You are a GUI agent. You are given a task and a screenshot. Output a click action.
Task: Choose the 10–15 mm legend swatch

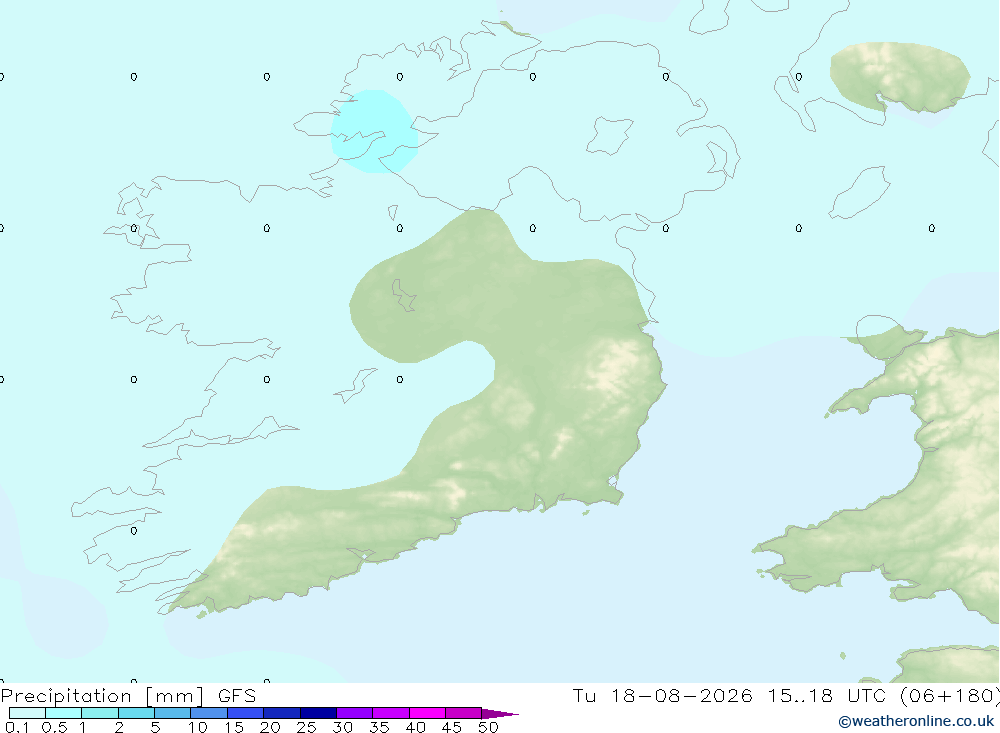point(209,713)
